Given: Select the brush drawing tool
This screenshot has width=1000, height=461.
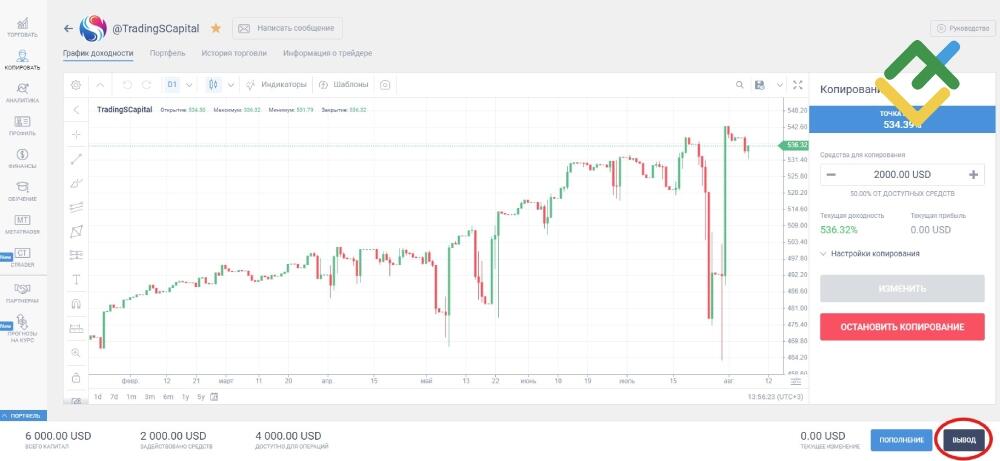Looking at the screenshot, I should (76, 183).
